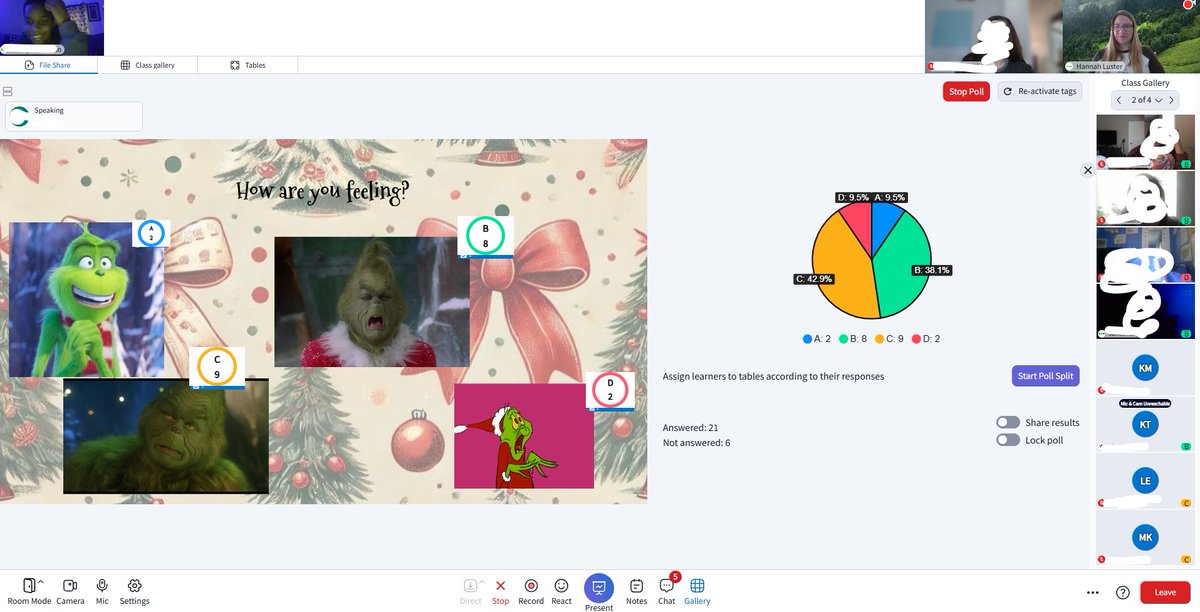
Task: Open the help question mark icon
Action: [1123, 592]
